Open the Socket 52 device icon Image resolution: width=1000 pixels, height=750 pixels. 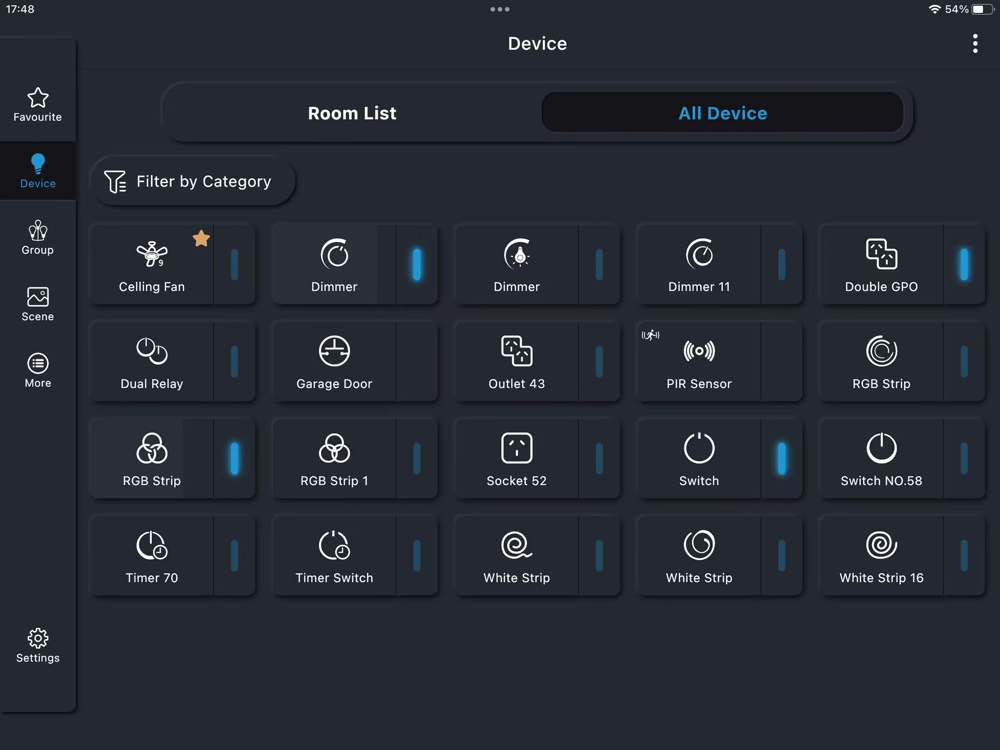pos(517,448)
